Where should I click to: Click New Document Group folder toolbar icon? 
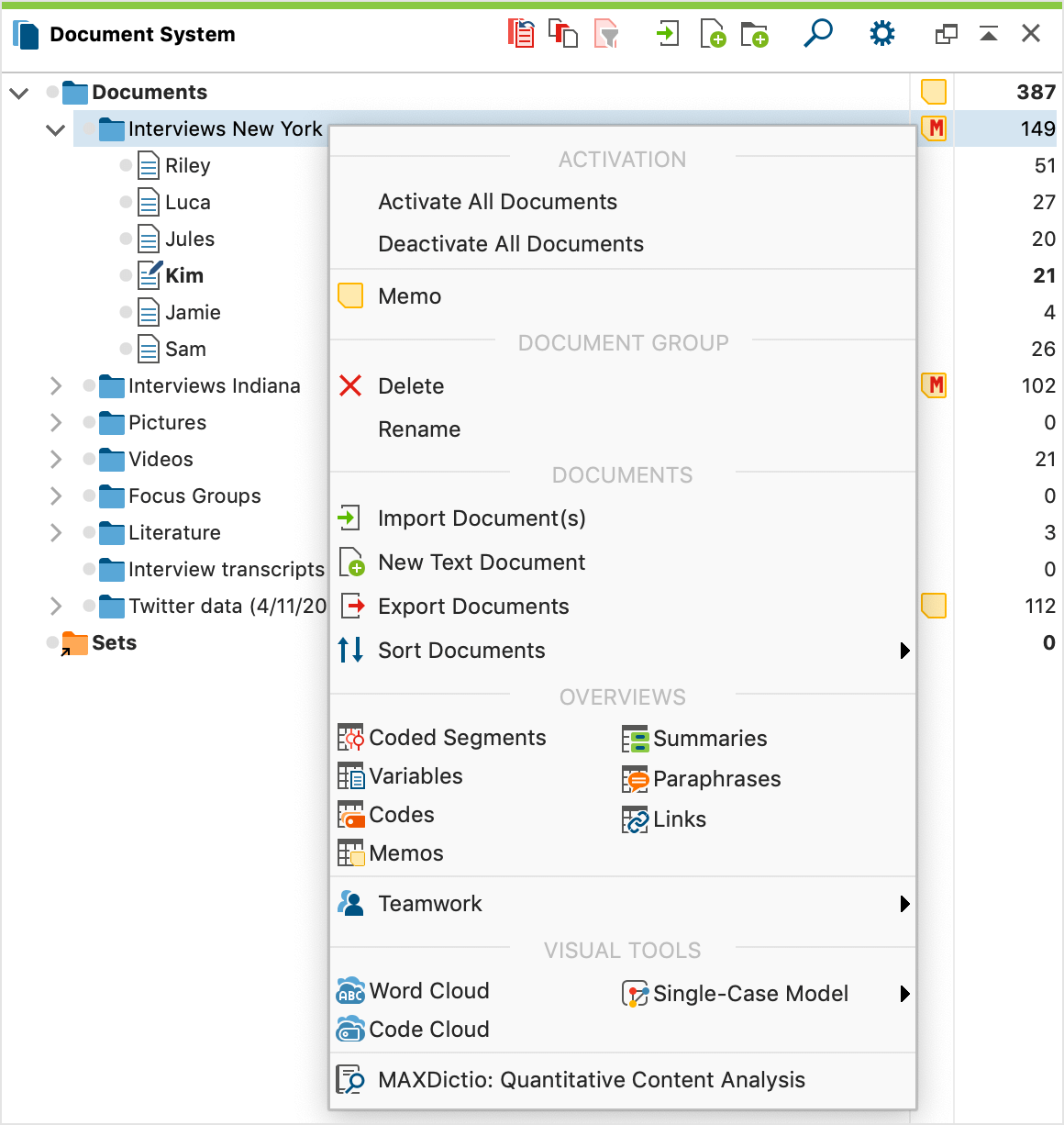click(x=755, y=35)
